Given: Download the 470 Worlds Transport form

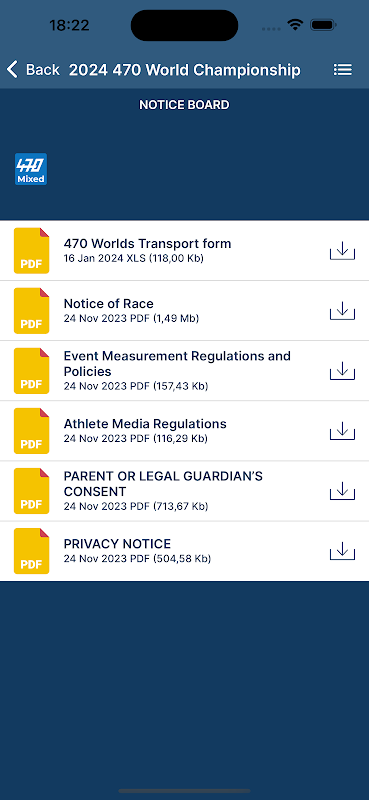Looking at the screenshot, I should click(x=342, y=251).
